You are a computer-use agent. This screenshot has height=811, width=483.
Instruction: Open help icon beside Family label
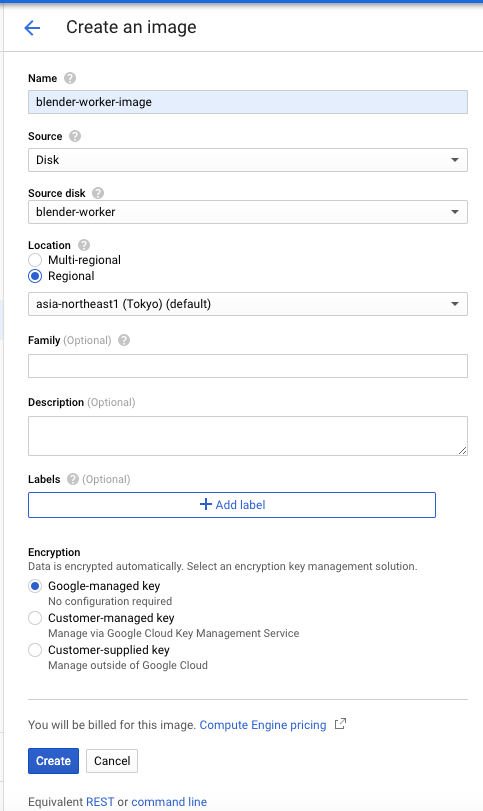click(124, 340)
